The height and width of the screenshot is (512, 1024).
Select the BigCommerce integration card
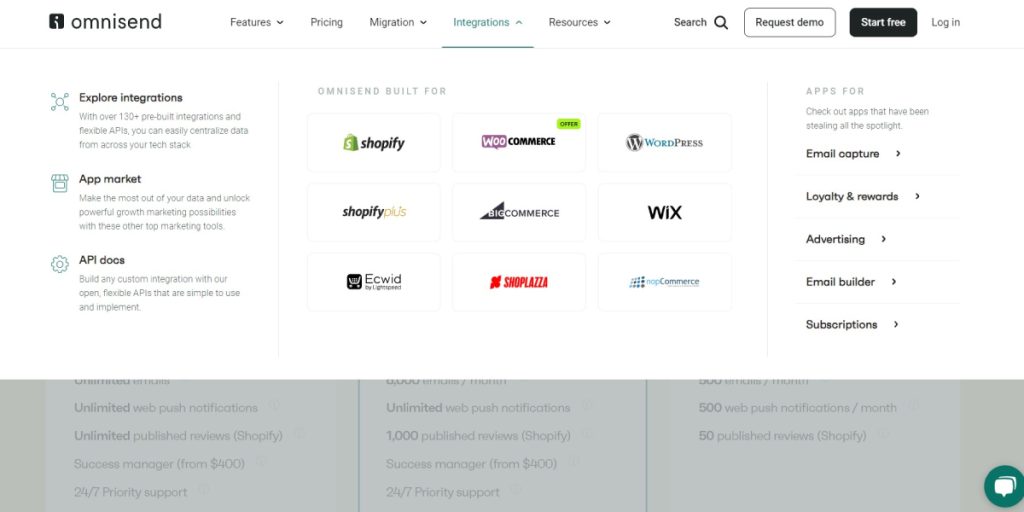(x=519, y=212)
